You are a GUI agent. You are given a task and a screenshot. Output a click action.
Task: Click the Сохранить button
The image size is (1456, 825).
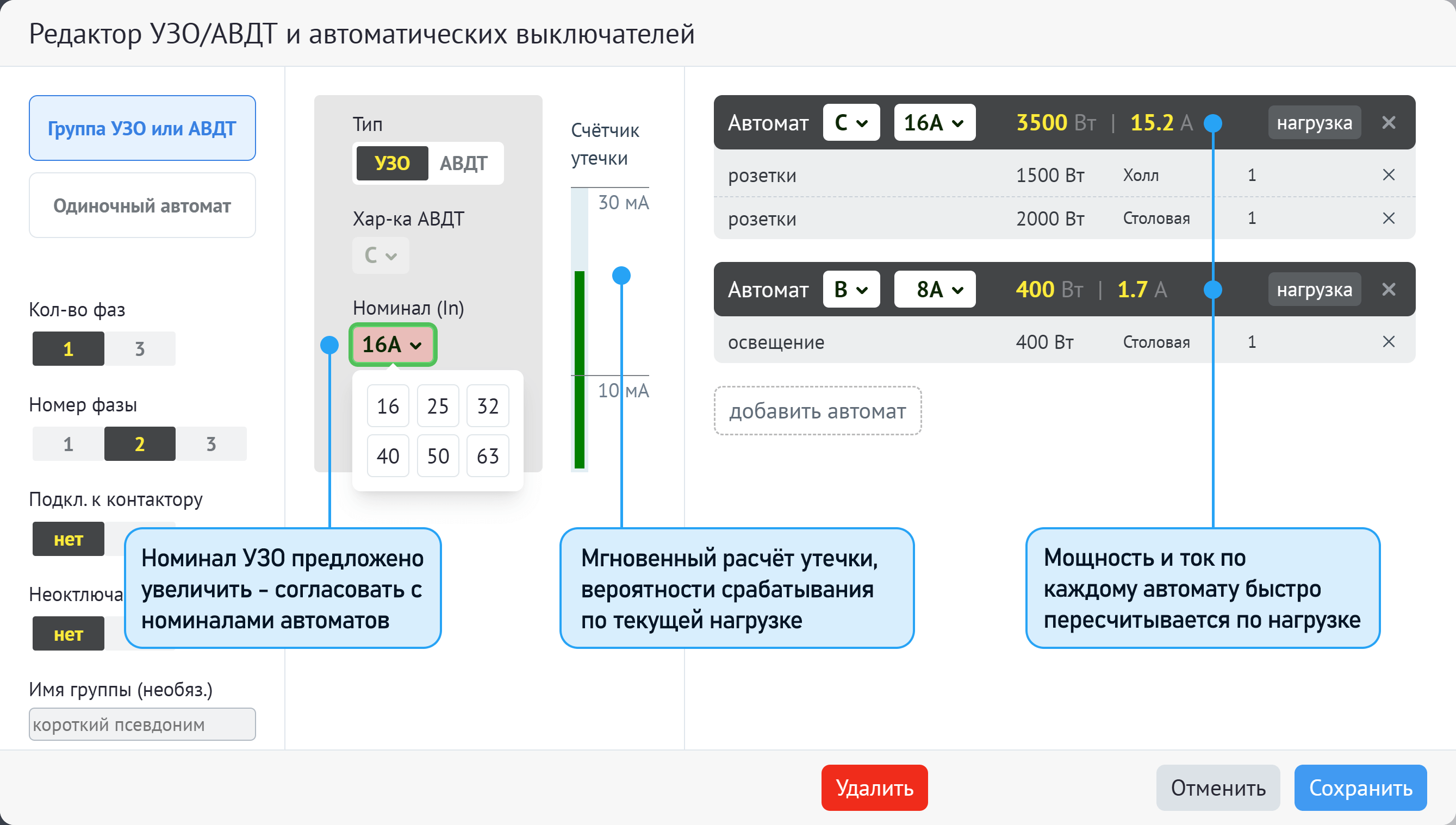pos(1360,787)
